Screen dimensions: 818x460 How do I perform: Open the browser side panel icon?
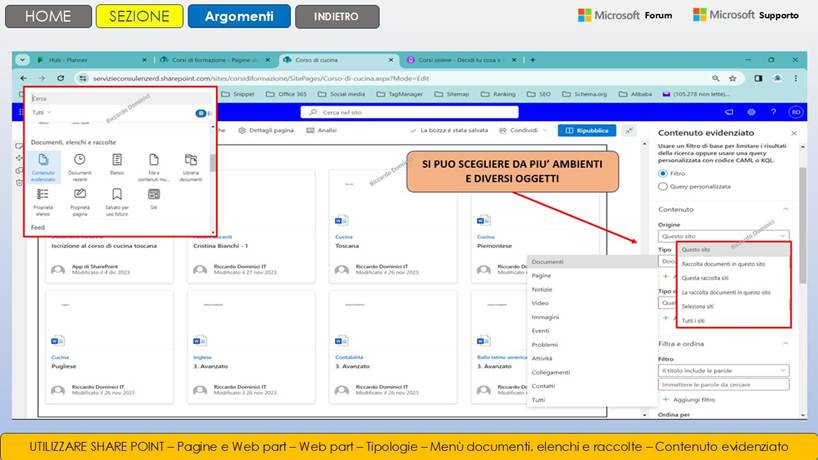pyautogui.click(x=758, y=78)
